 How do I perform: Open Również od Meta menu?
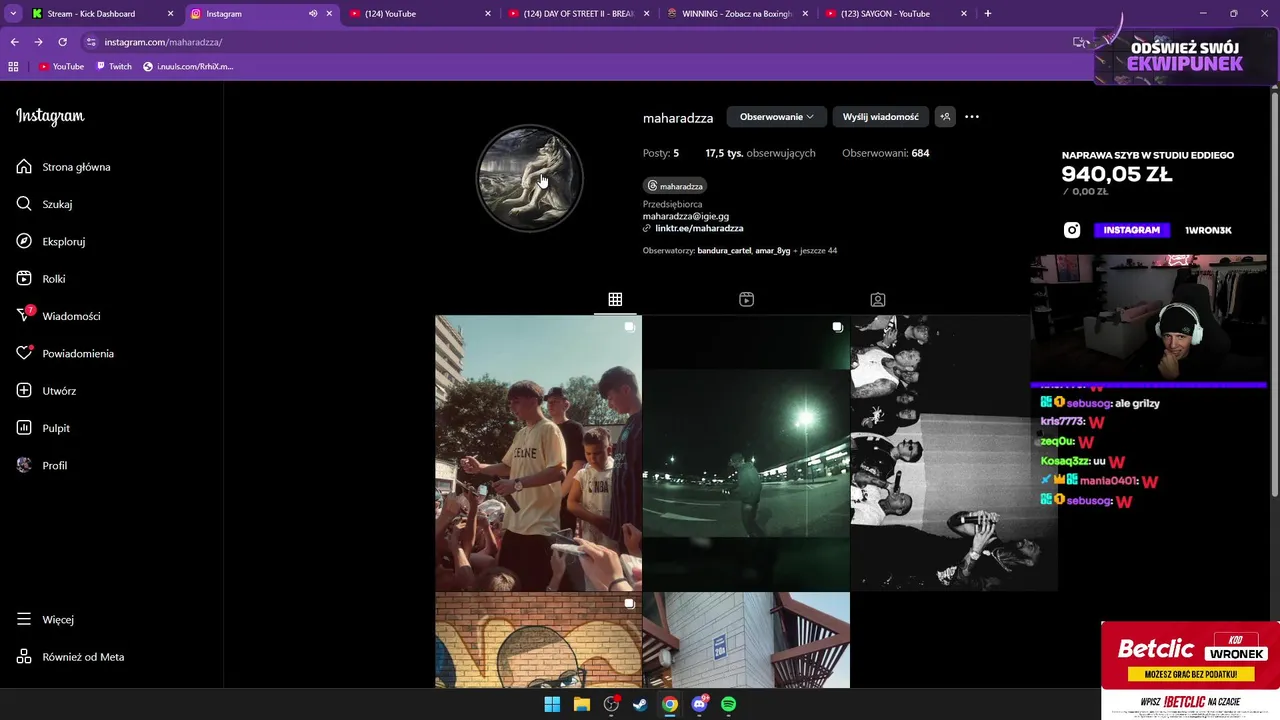71,657
